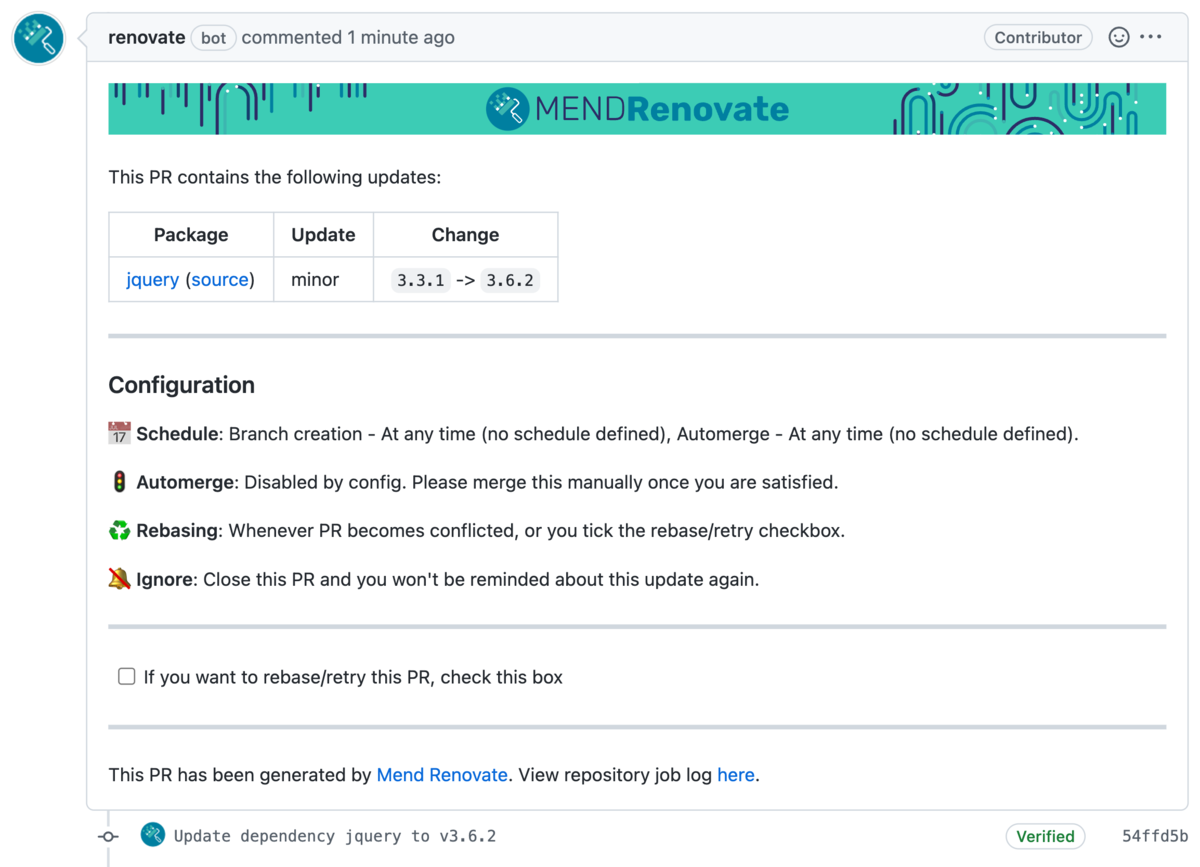Open the repository job log 'here' link
1200x867 pixels.
click(736, 775)
